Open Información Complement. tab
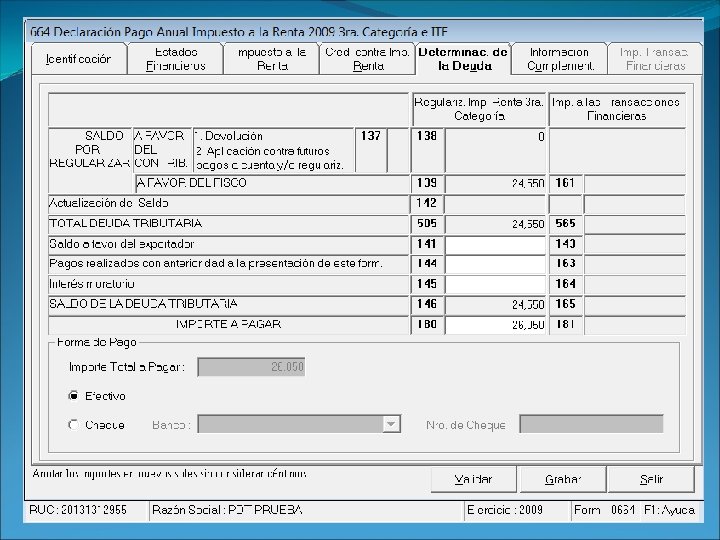The height and width of the screenshot is (540, 720). [x=560, y=59]
